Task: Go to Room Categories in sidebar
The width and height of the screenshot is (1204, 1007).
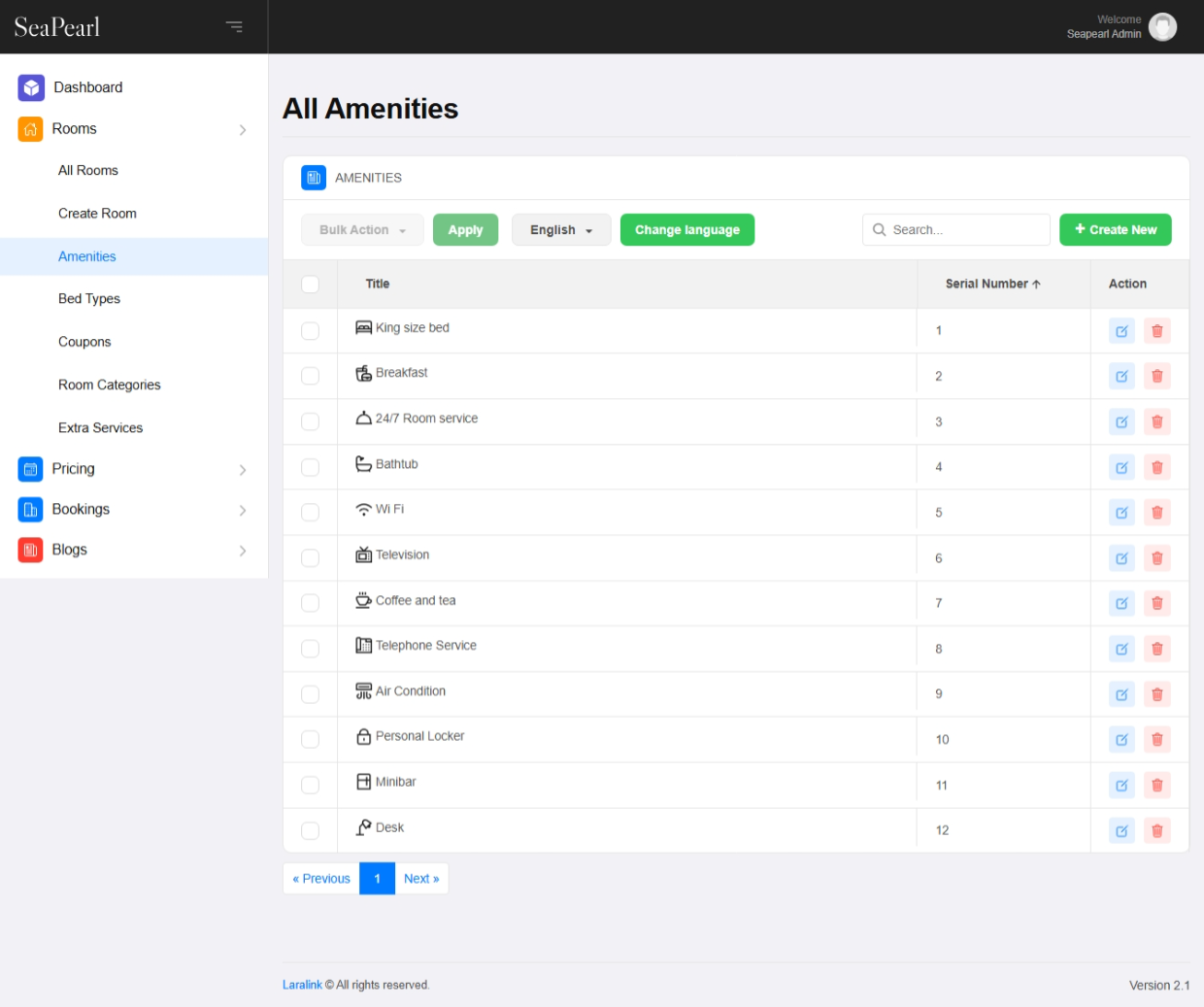Action: click(110, 385)
